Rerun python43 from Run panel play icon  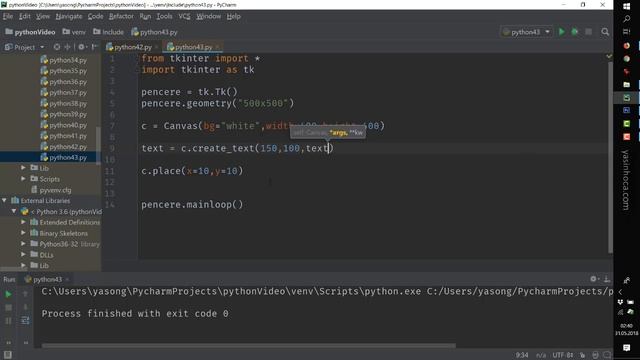point(8,294)
